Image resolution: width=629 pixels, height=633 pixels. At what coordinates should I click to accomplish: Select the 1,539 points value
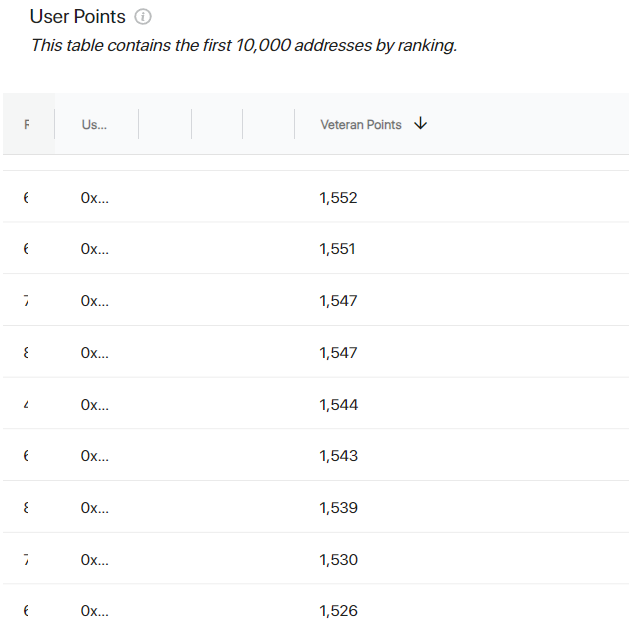coord(338,508)
